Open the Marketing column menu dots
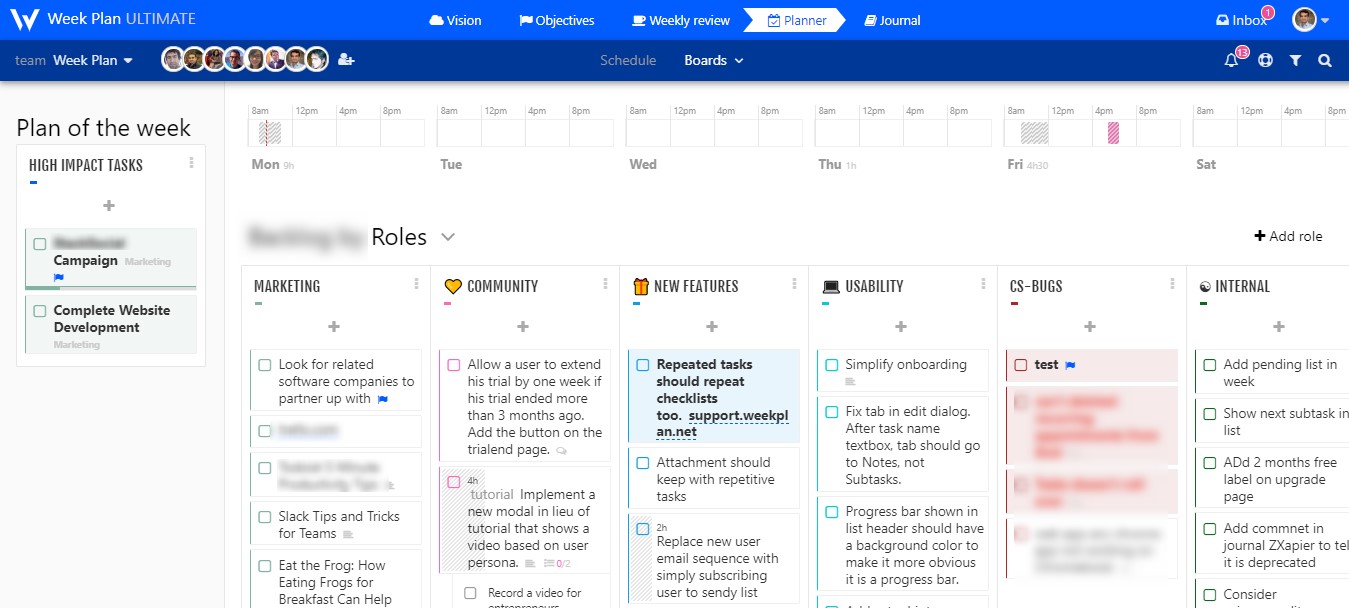Screen dimensions: 1349x608 418,285
